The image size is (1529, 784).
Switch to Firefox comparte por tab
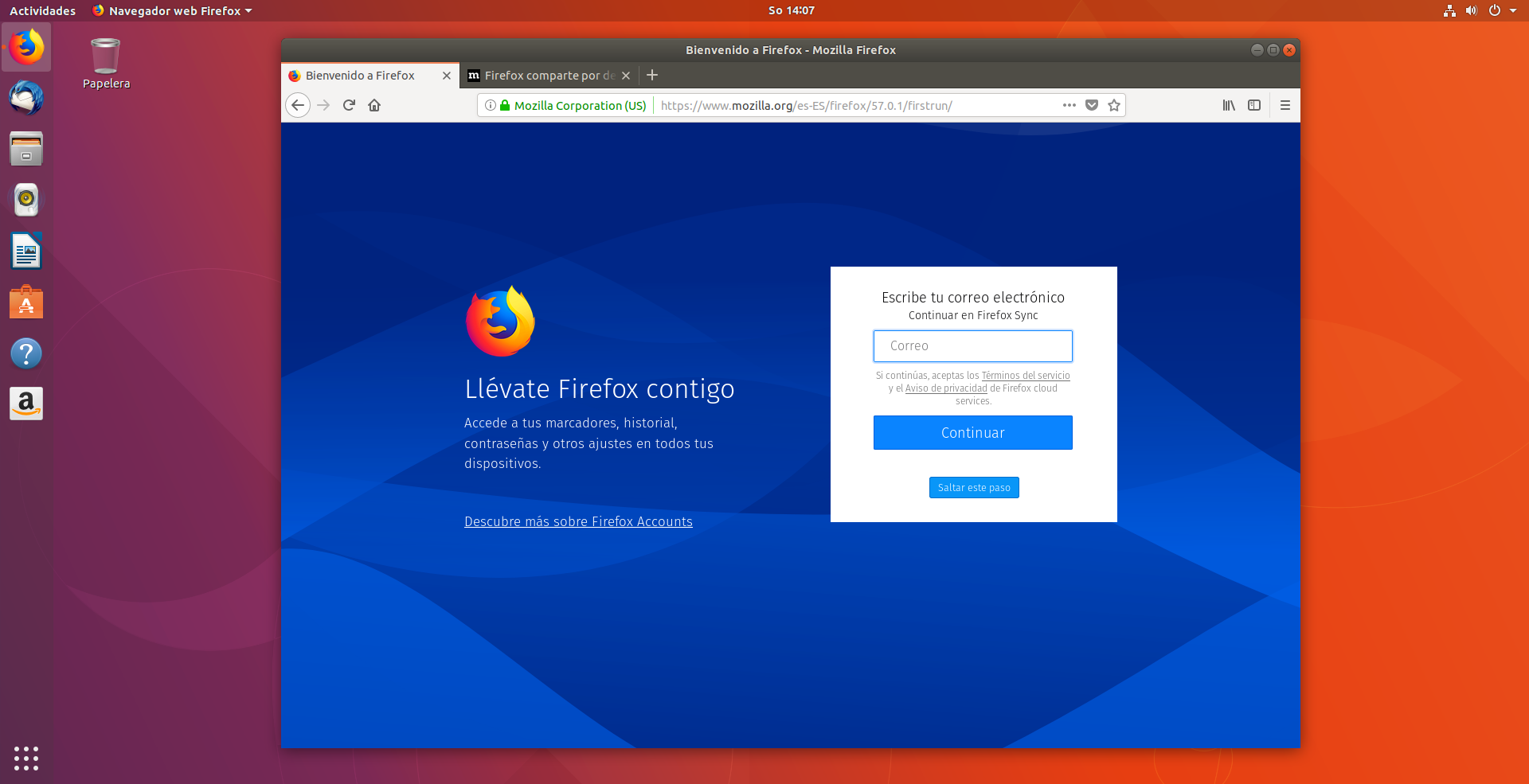[x=549, y=76]
